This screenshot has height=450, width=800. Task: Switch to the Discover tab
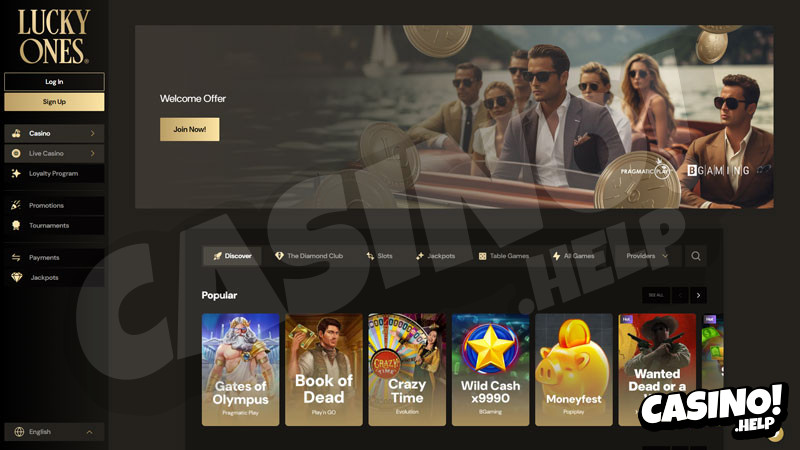[232, 256]
